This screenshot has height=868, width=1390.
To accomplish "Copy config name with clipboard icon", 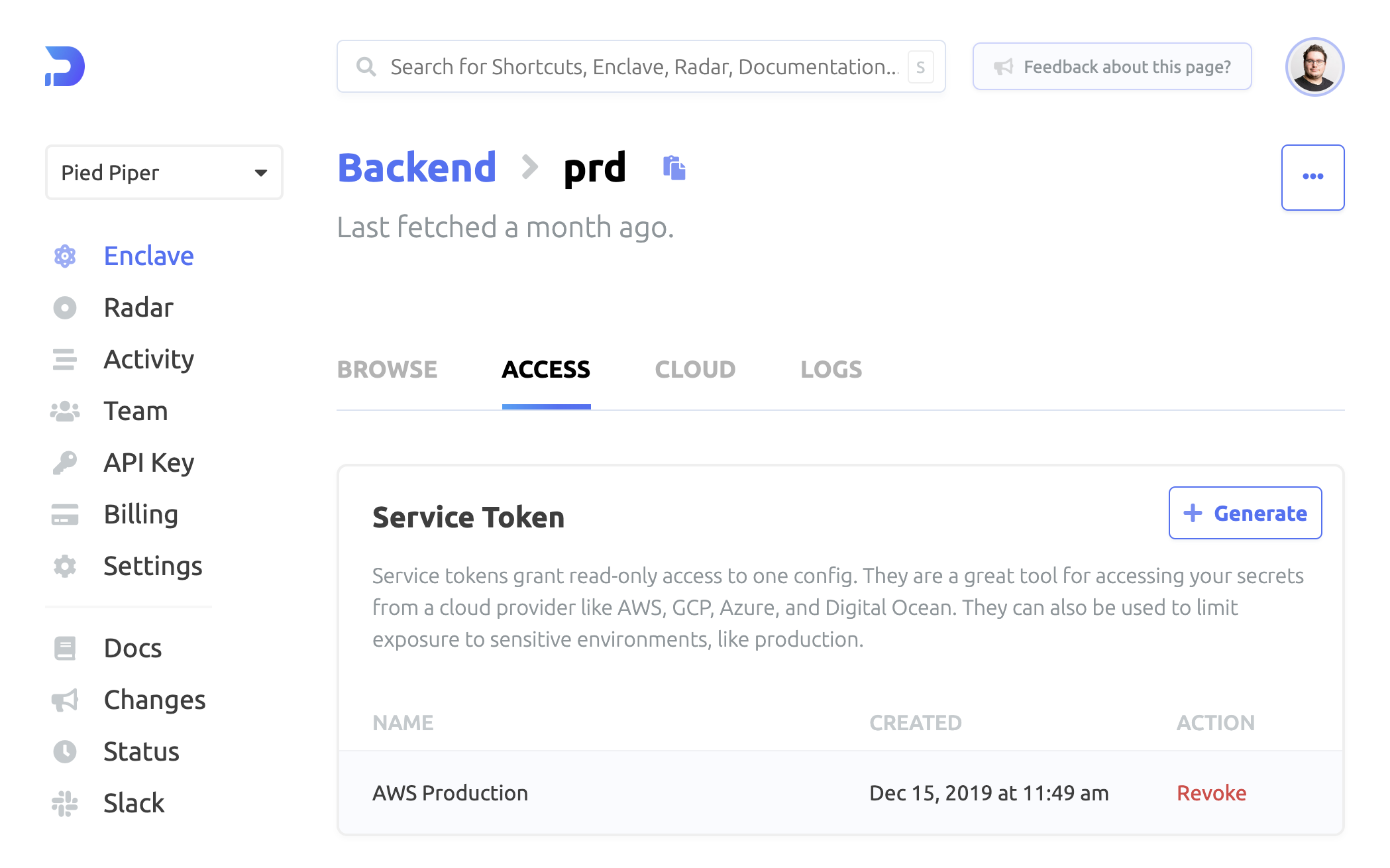I will tap(674, 168).
